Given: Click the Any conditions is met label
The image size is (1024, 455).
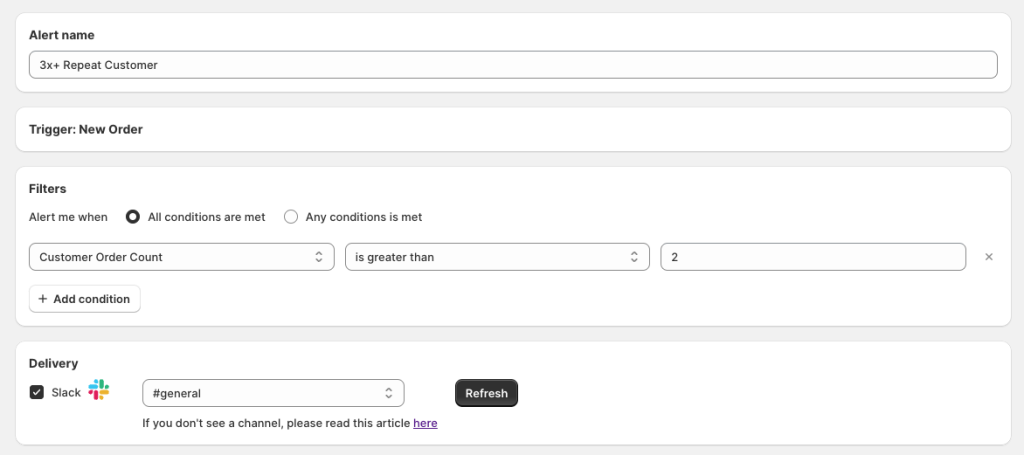Looking at the screenshot, I should 364,217.
